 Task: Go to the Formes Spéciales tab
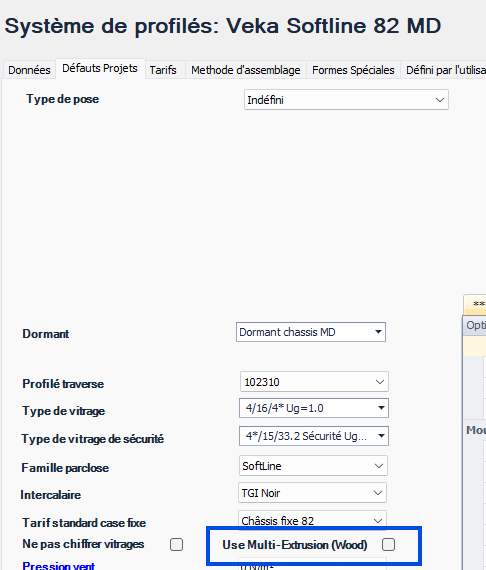[353, 70]
